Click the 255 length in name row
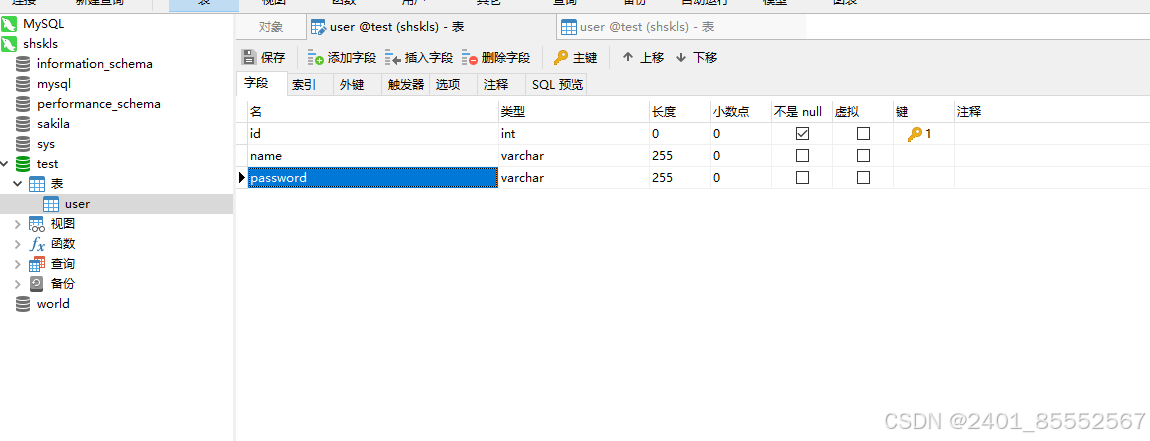The image size is (1150, 441). pyautogui.click(x=679, y=156)
